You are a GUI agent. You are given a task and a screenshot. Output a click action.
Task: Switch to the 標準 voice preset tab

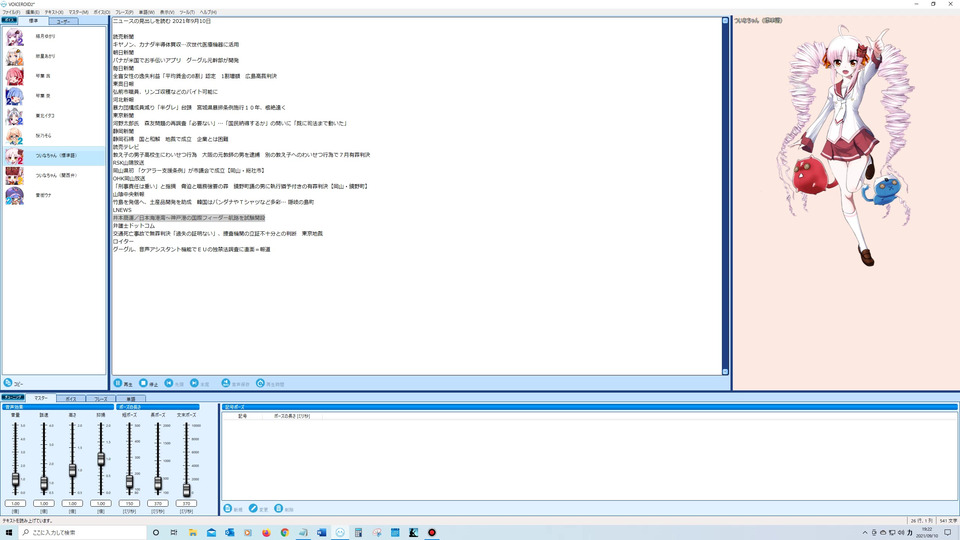(x=34, y=21)
